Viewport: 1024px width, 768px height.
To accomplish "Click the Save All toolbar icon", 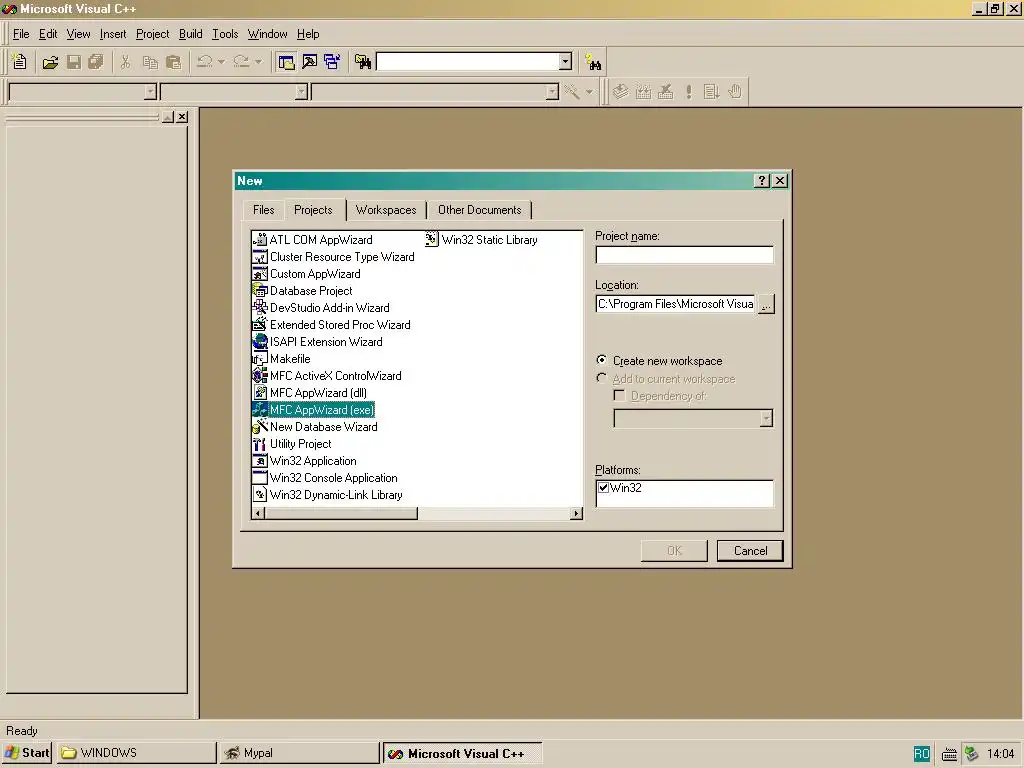I will (x=96, y=62).
